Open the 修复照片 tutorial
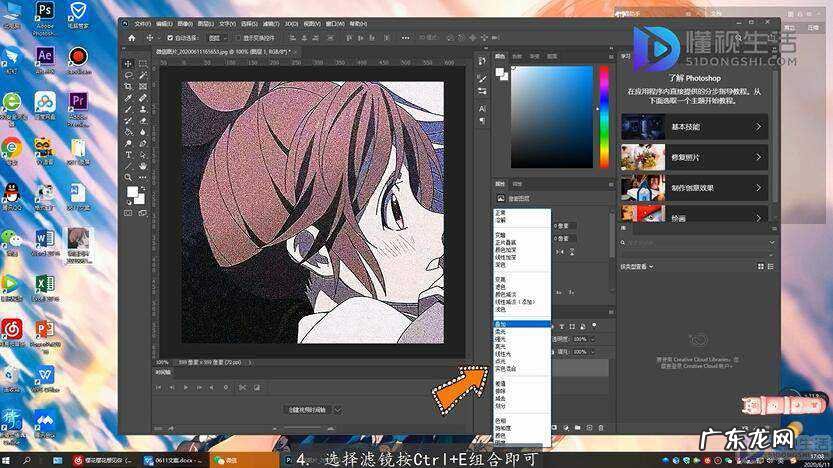This screenshot has width=833, height=468. tap(692, 159)
